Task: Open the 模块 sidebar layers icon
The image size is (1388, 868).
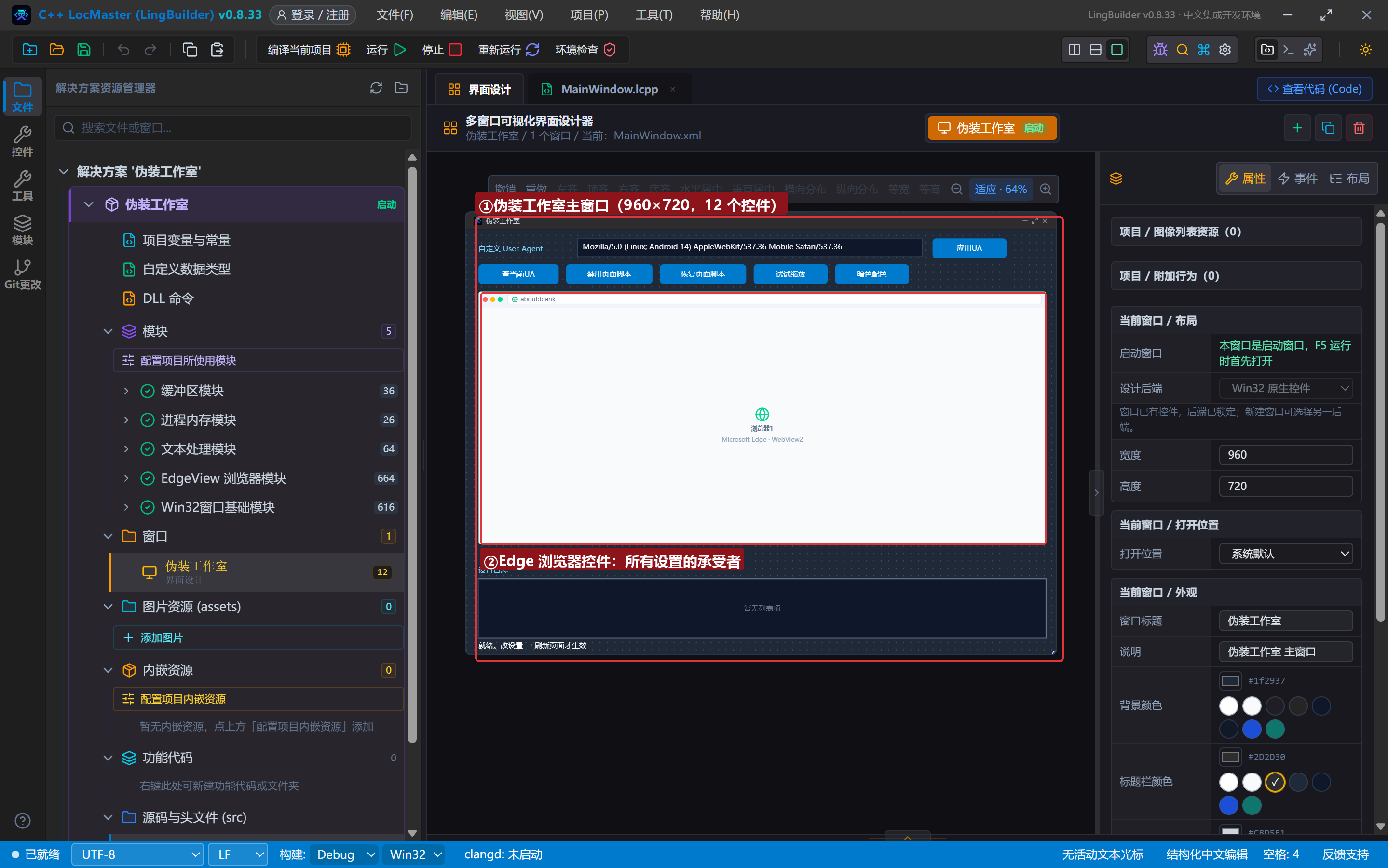Action: click(22, 230)
